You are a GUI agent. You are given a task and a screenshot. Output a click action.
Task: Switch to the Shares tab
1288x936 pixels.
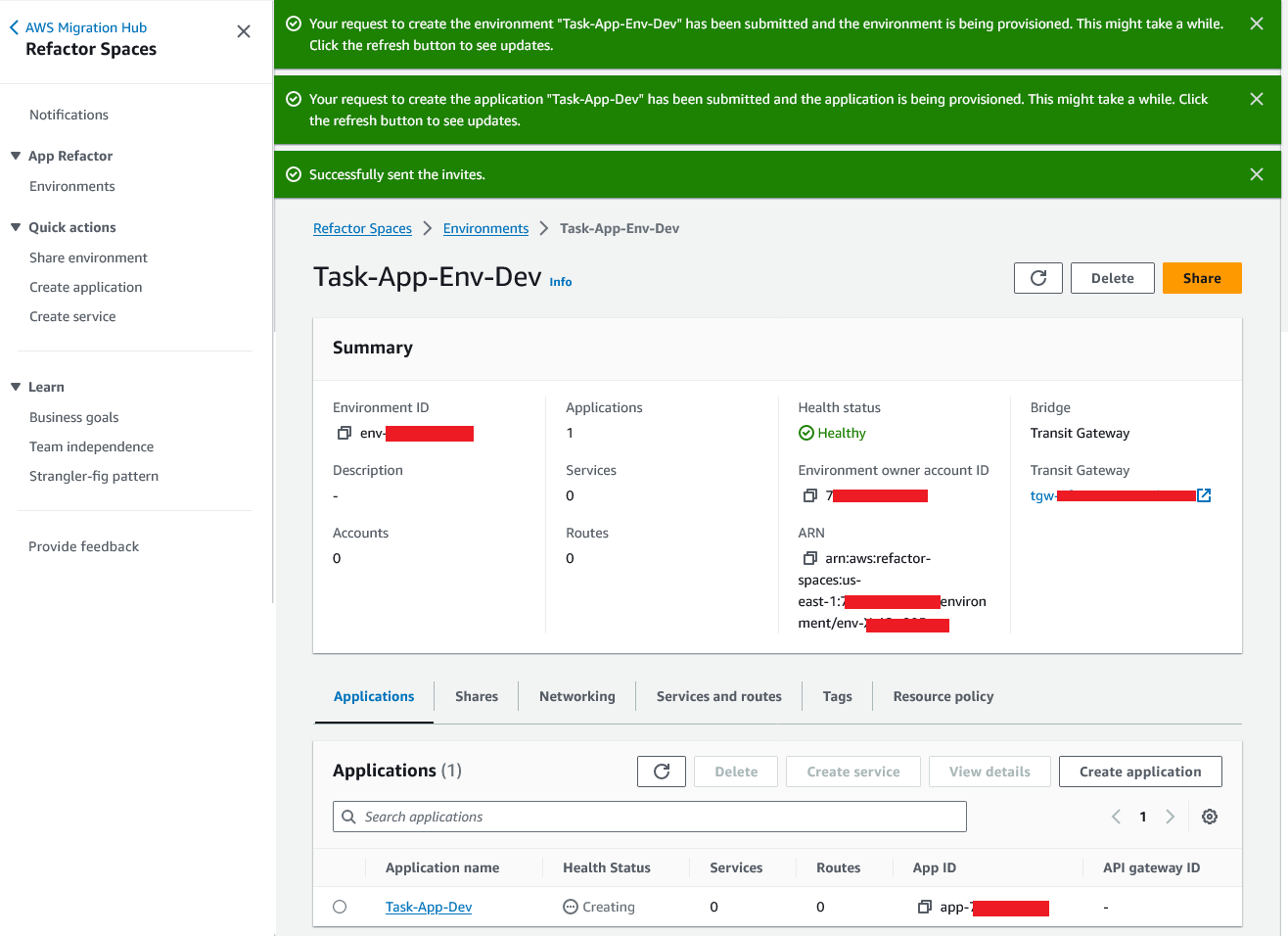pyautogui.click(x=477, y=696)
